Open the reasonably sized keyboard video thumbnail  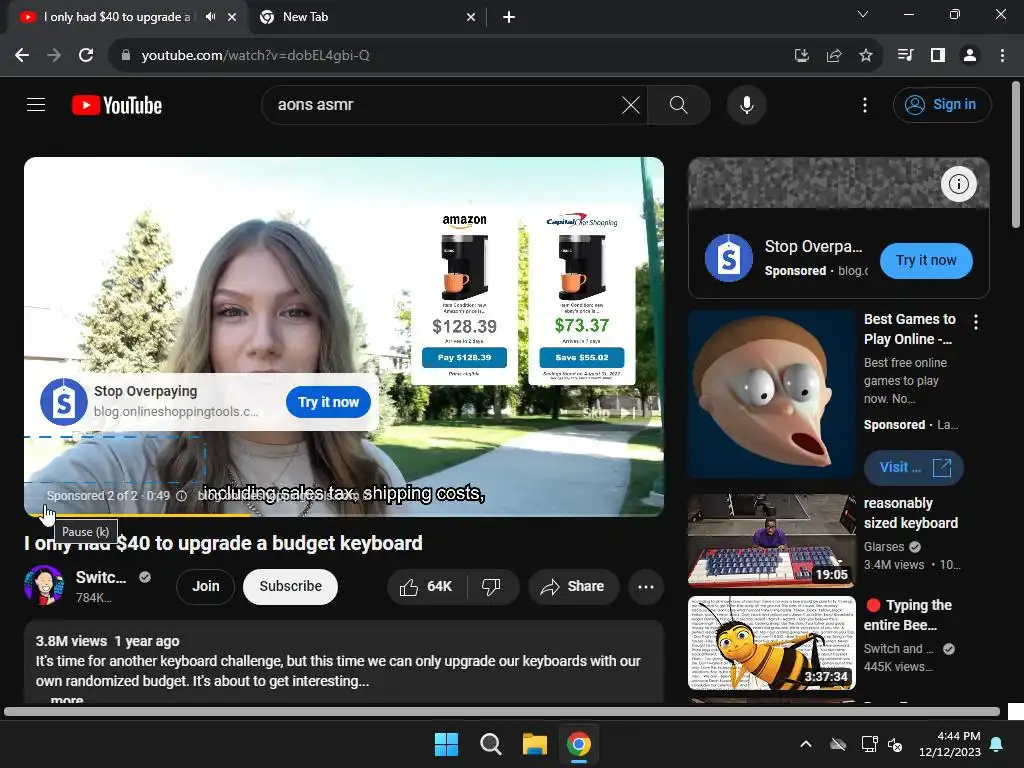click(x=771, y=541)
